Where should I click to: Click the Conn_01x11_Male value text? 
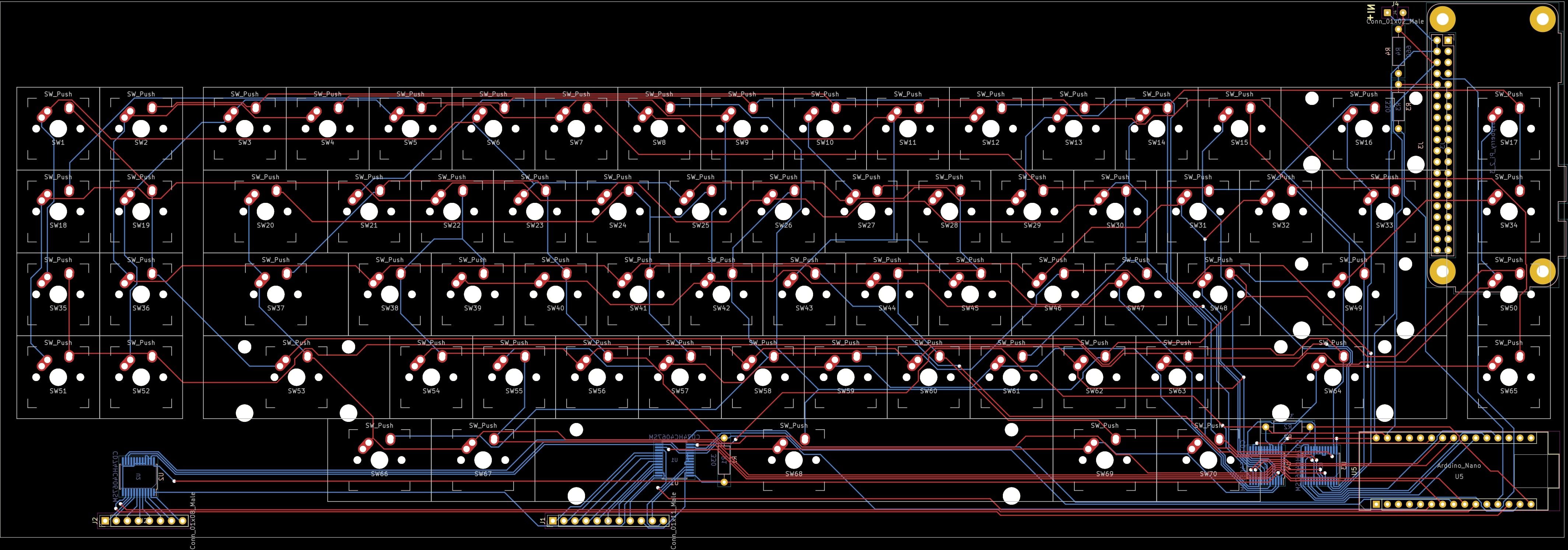[673, 520]
